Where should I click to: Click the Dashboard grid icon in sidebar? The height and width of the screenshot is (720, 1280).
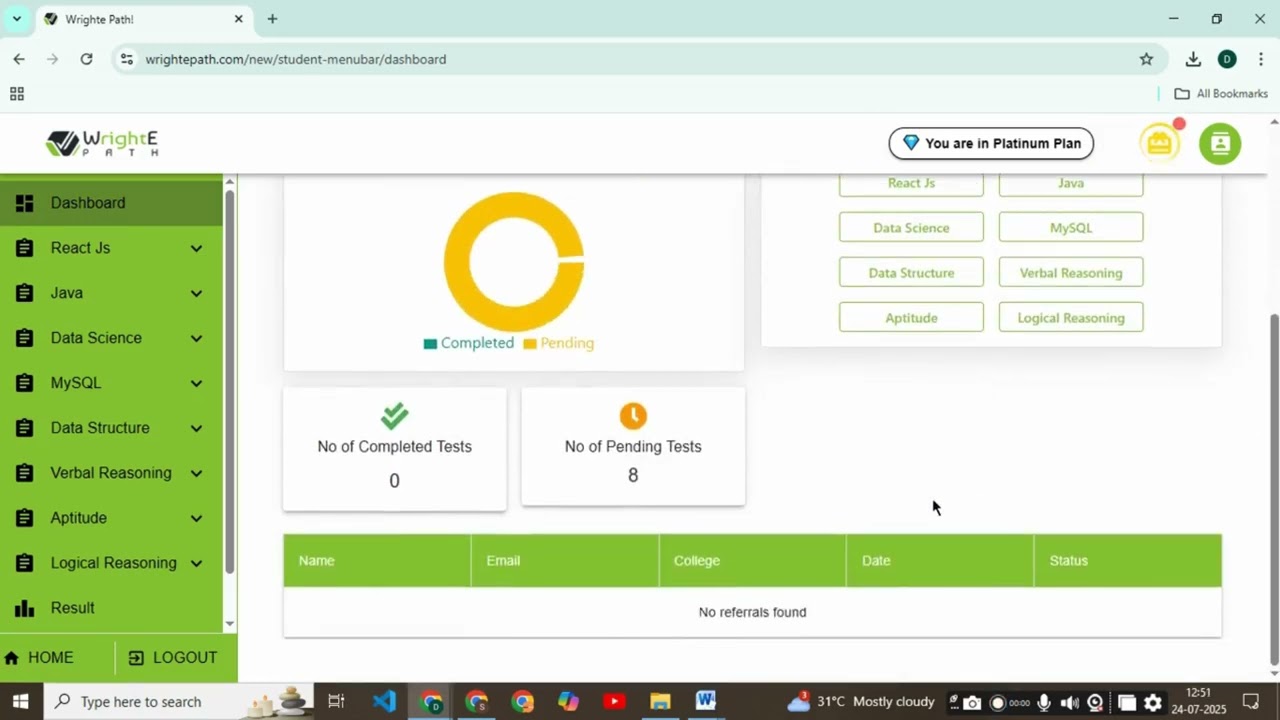coord(25,203)
